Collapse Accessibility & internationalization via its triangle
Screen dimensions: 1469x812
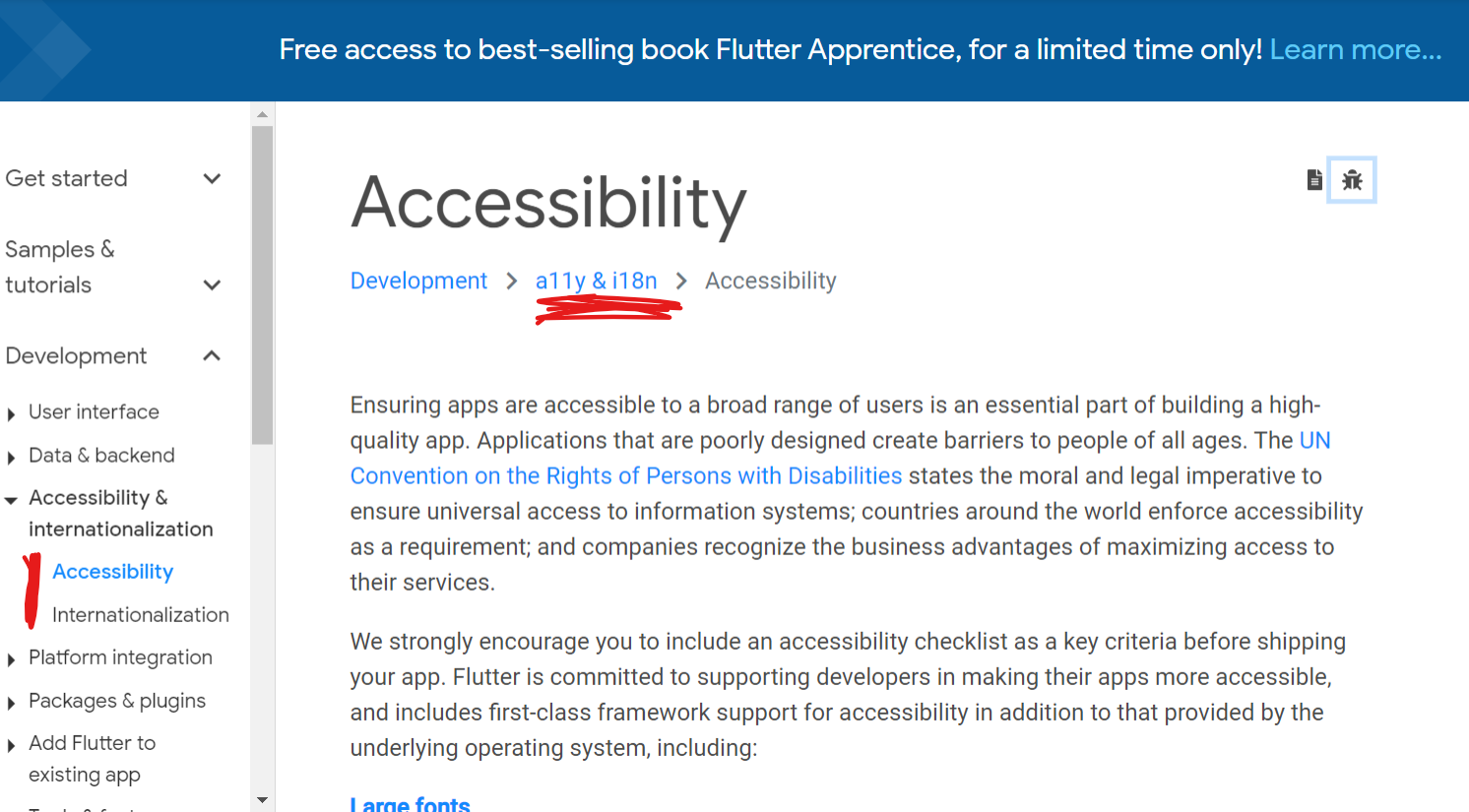(x=13, y=498)
